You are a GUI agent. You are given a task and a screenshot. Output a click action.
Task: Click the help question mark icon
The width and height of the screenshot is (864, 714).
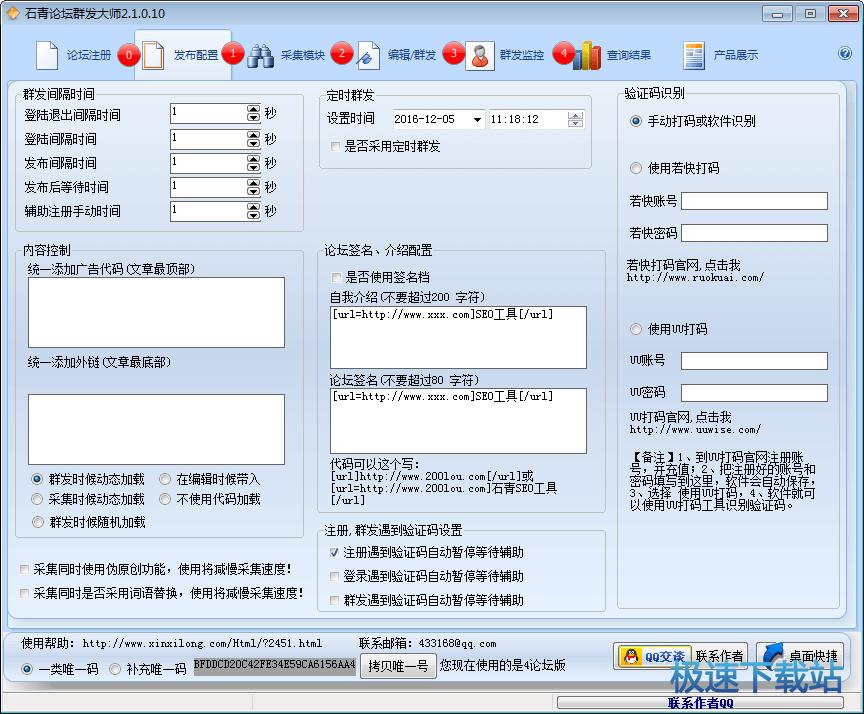pos(845,54)
